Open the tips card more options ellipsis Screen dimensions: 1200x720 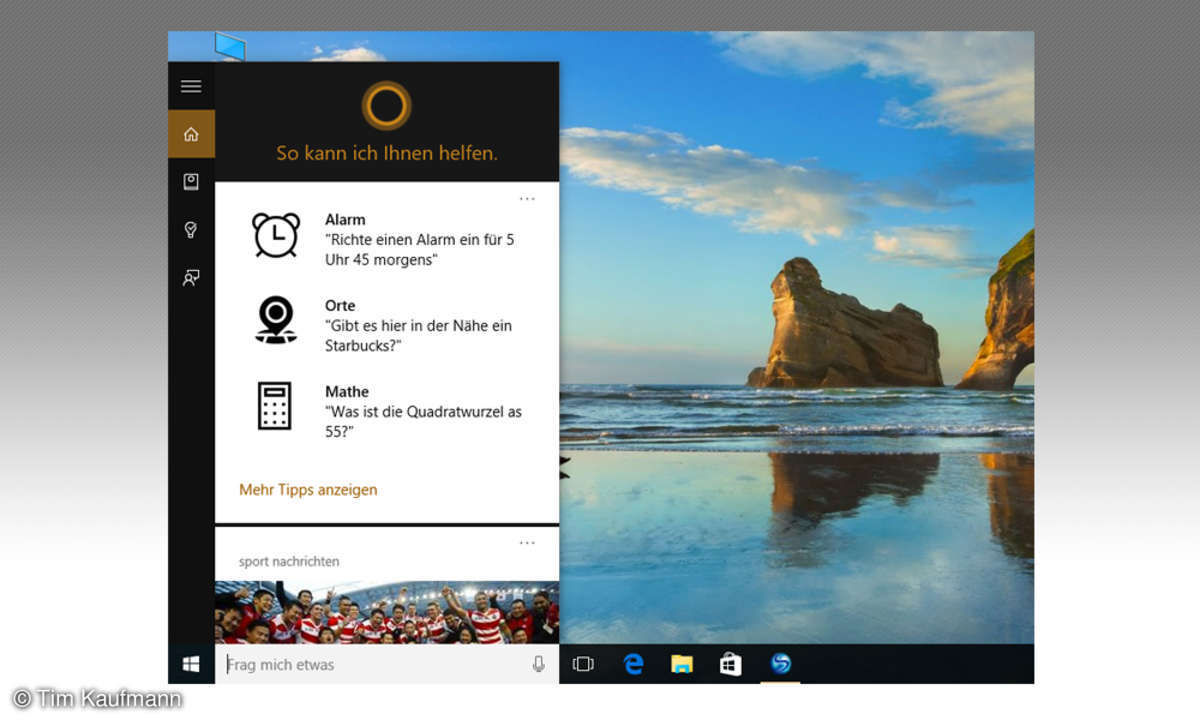pyautogui.click(x=527, y=199)
